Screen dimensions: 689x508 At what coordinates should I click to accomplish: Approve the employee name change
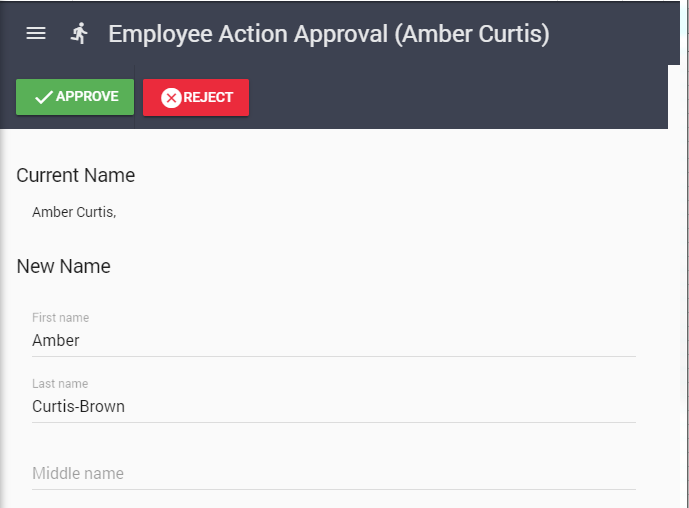[75, 97]
